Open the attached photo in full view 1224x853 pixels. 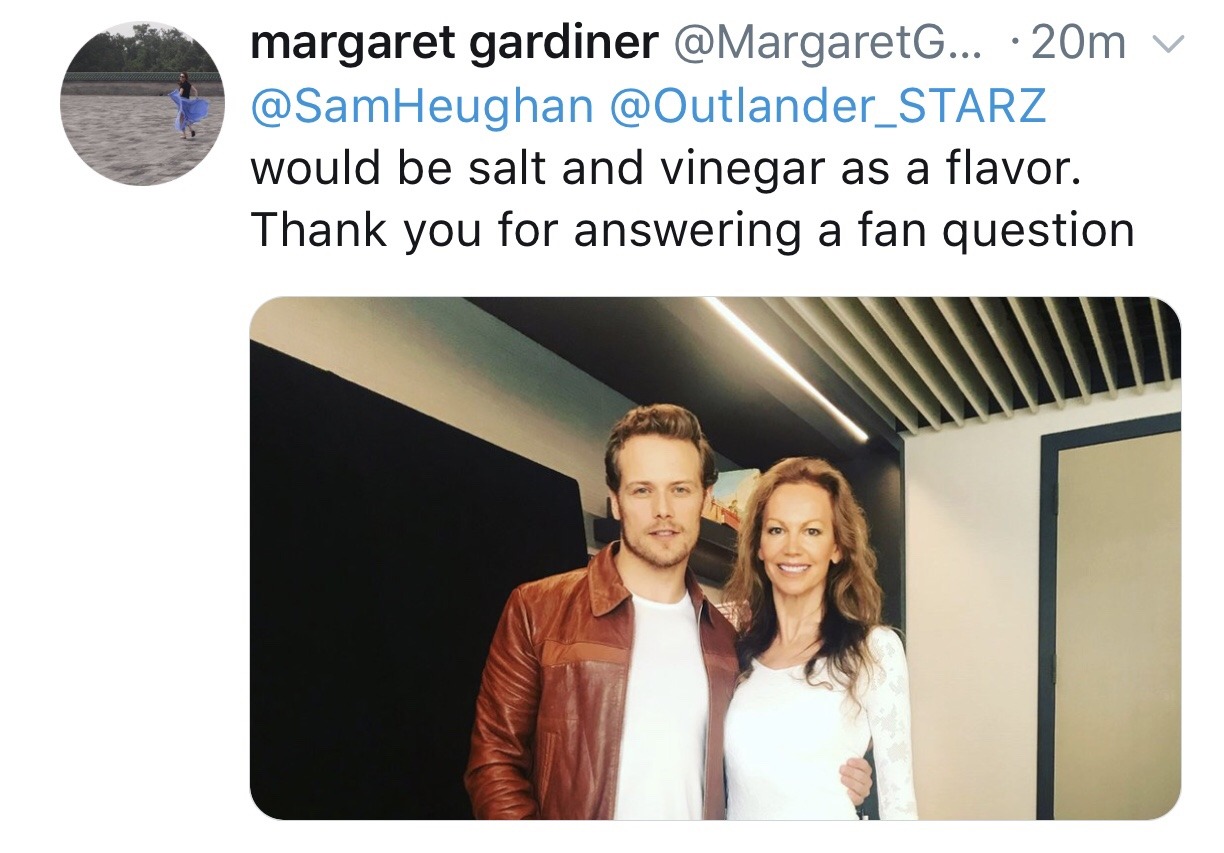pos(715,558)
